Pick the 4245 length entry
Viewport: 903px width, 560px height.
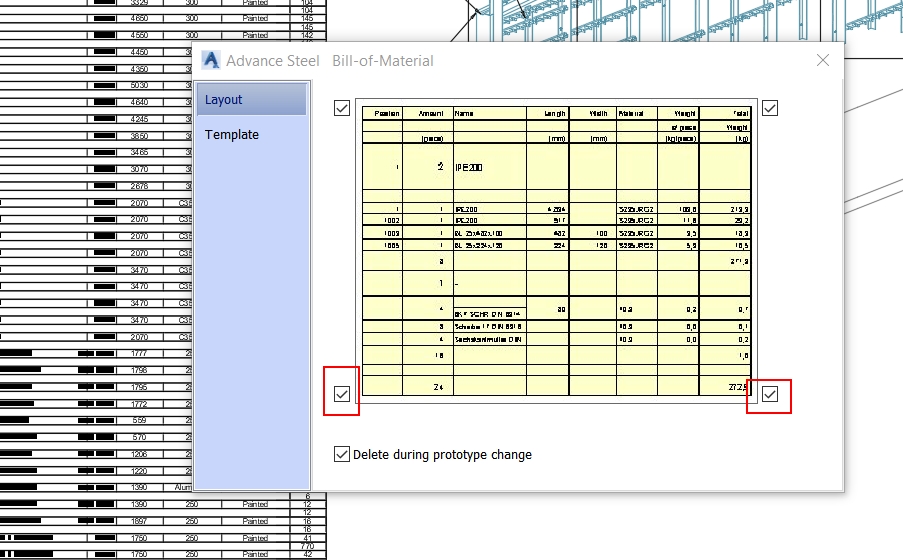pos(139,119)
